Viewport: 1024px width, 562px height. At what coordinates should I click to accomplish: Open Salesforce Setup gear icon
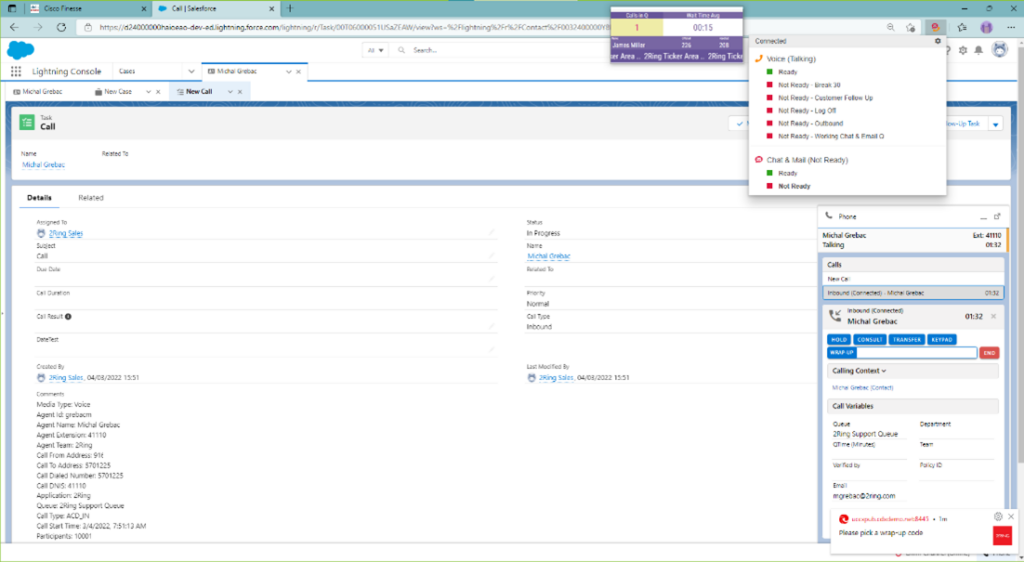click(x=963, y=50)
